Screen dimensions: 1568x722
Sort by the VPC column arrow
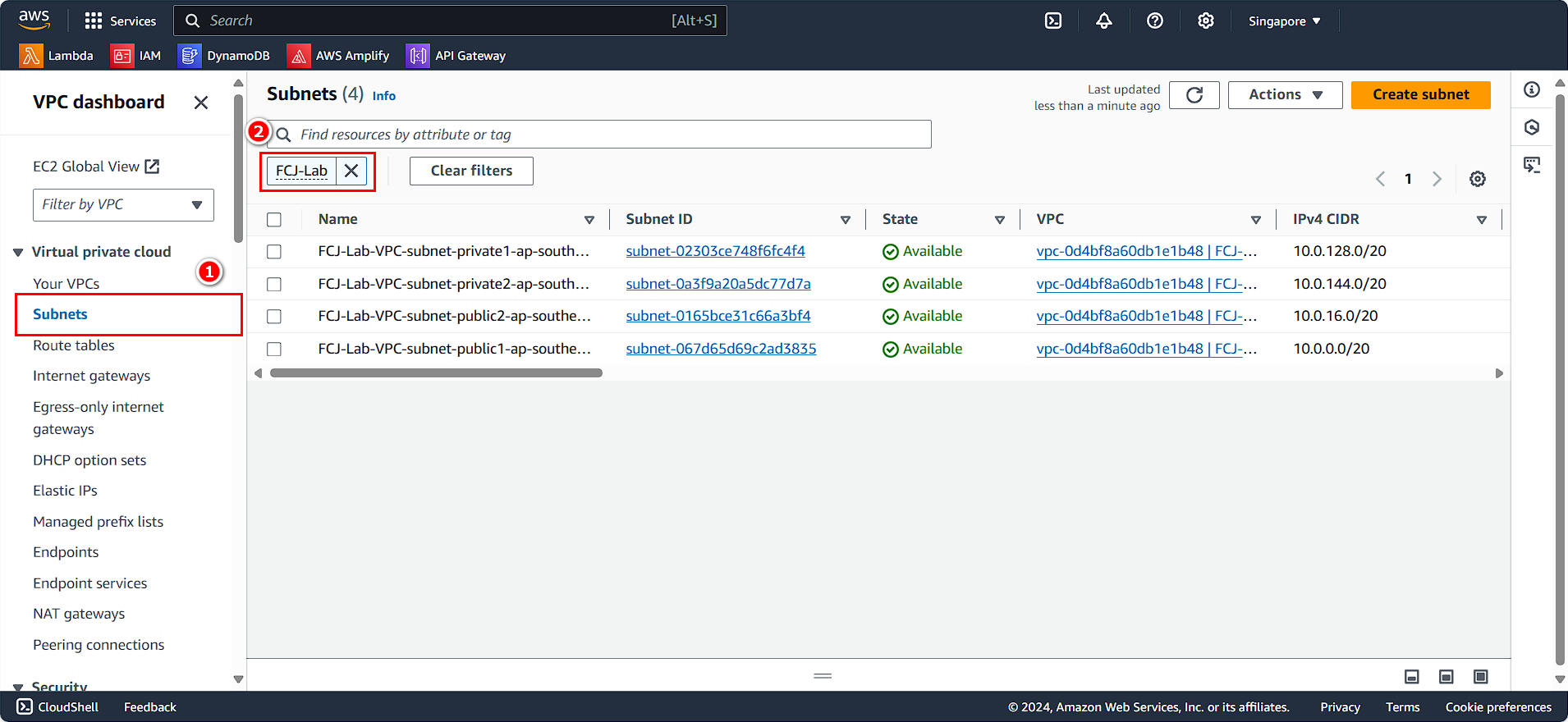click(1256, 220)
